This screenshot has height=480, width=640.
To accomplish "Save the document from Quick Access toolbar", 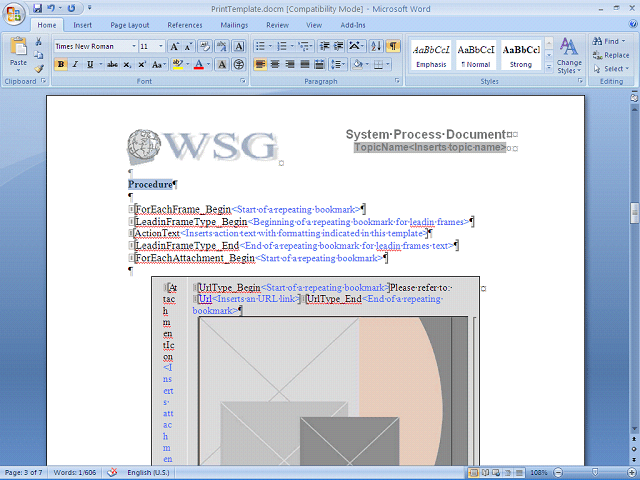I will pos(38,8).
